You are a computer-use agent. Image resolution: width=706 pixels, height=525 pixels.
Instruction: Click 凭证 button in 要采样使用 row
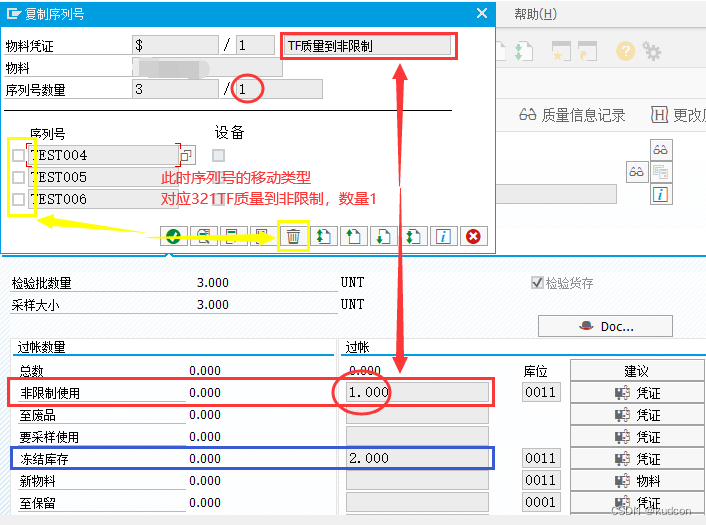point(637,437)
